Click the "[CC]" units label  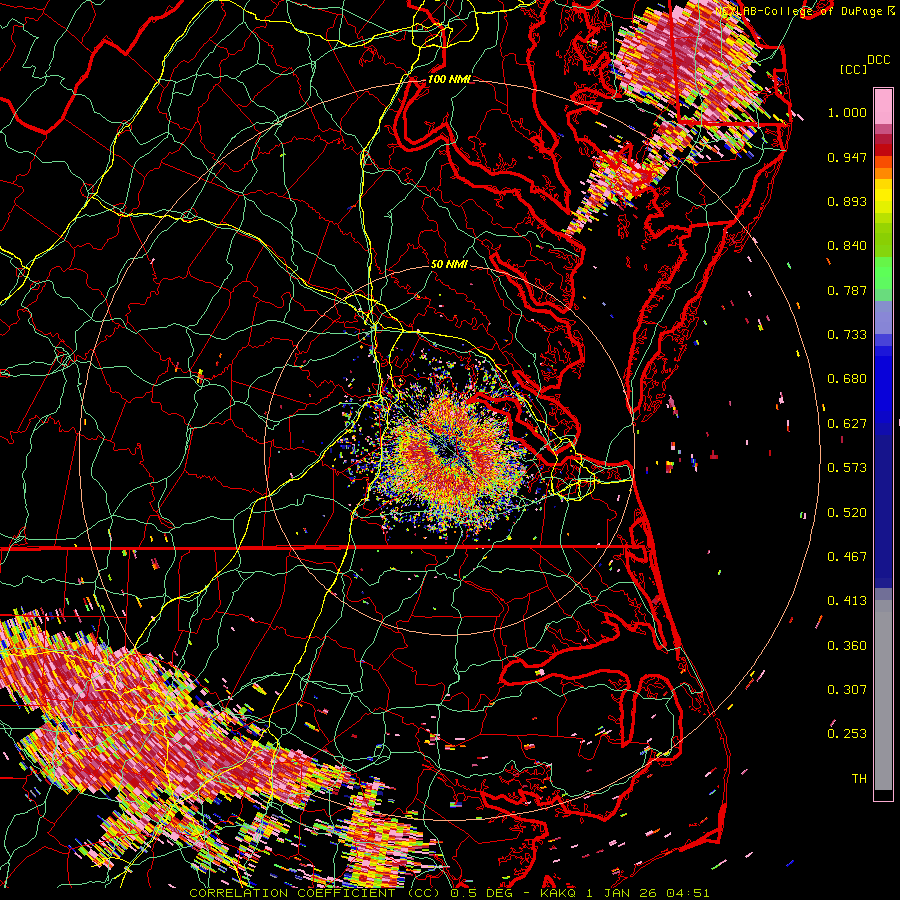tap(853, 69)
